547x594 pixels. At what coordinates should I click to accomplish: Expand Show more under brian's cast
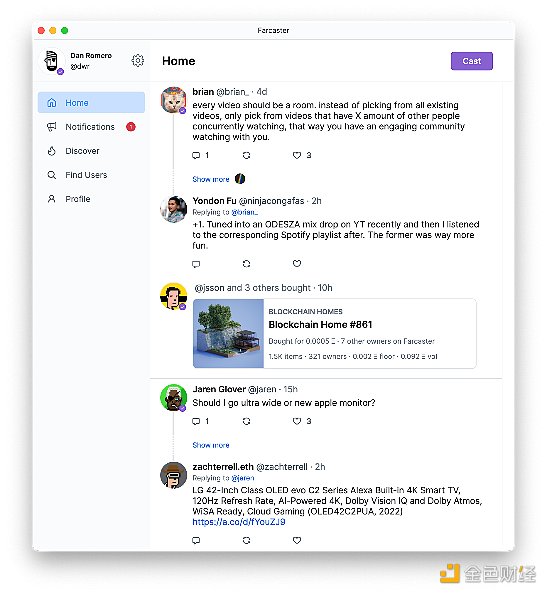point(211,179)
